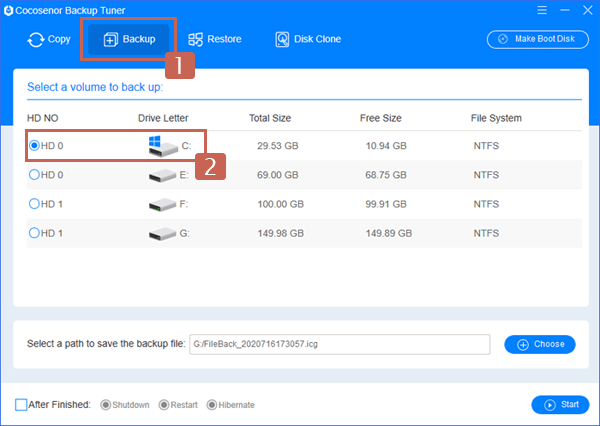Click the Start button

click(560, 405)
